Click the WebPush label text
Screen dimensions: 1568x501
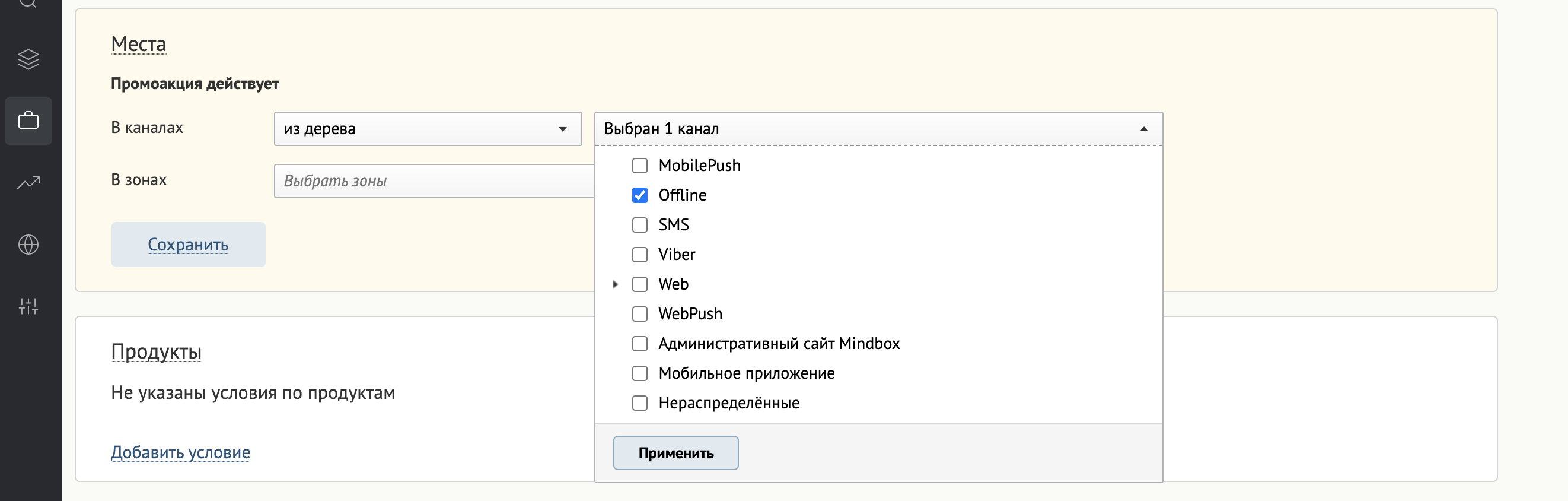click(690, 314)
